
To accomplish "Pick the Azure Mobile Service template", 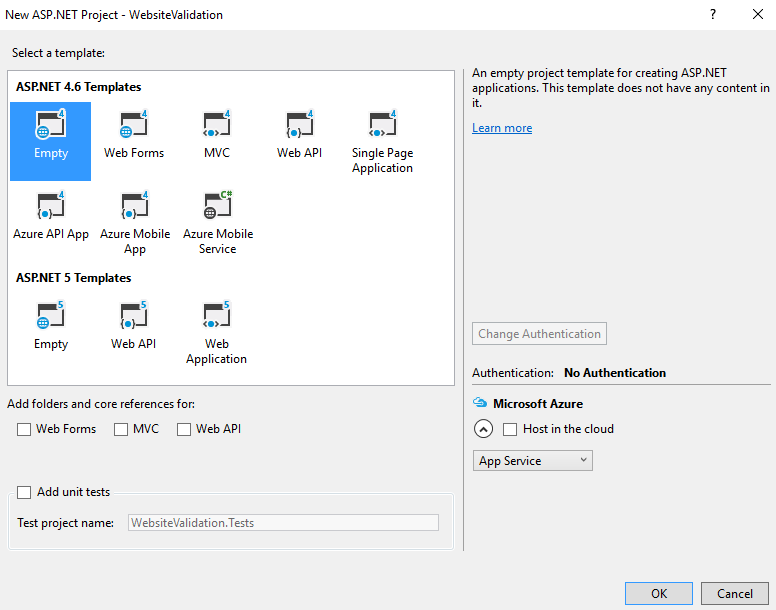I will click(x=217, y=207).
